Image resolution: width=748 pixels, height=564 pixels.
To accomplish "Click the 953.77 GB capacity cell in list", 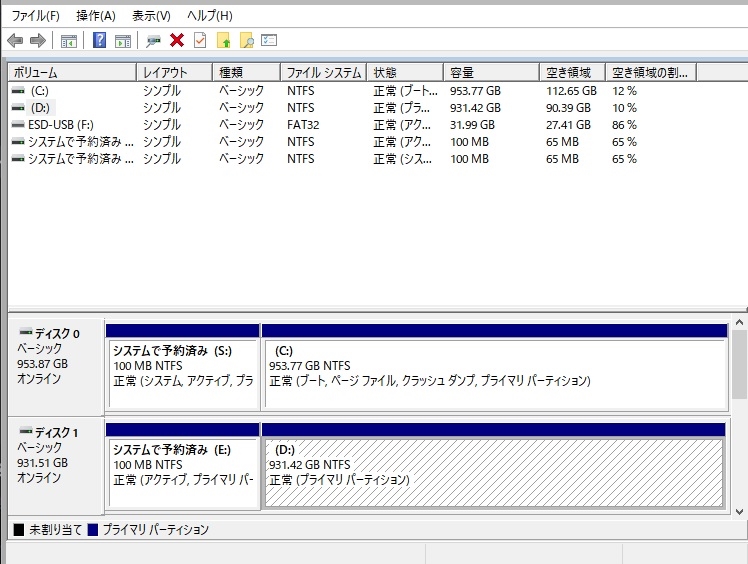I will (475, 91).
